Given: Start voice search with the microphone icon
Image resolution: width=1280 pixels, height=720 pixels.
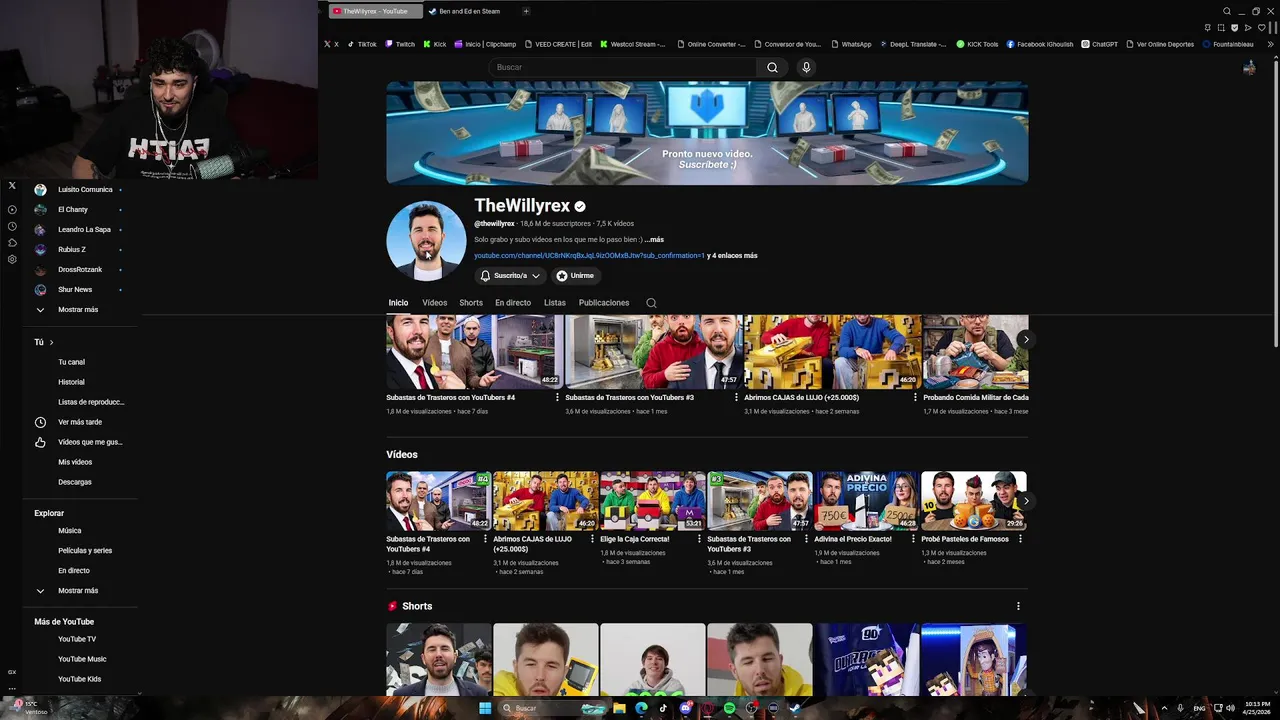Looking at the screenshot, I should point(806,67).
